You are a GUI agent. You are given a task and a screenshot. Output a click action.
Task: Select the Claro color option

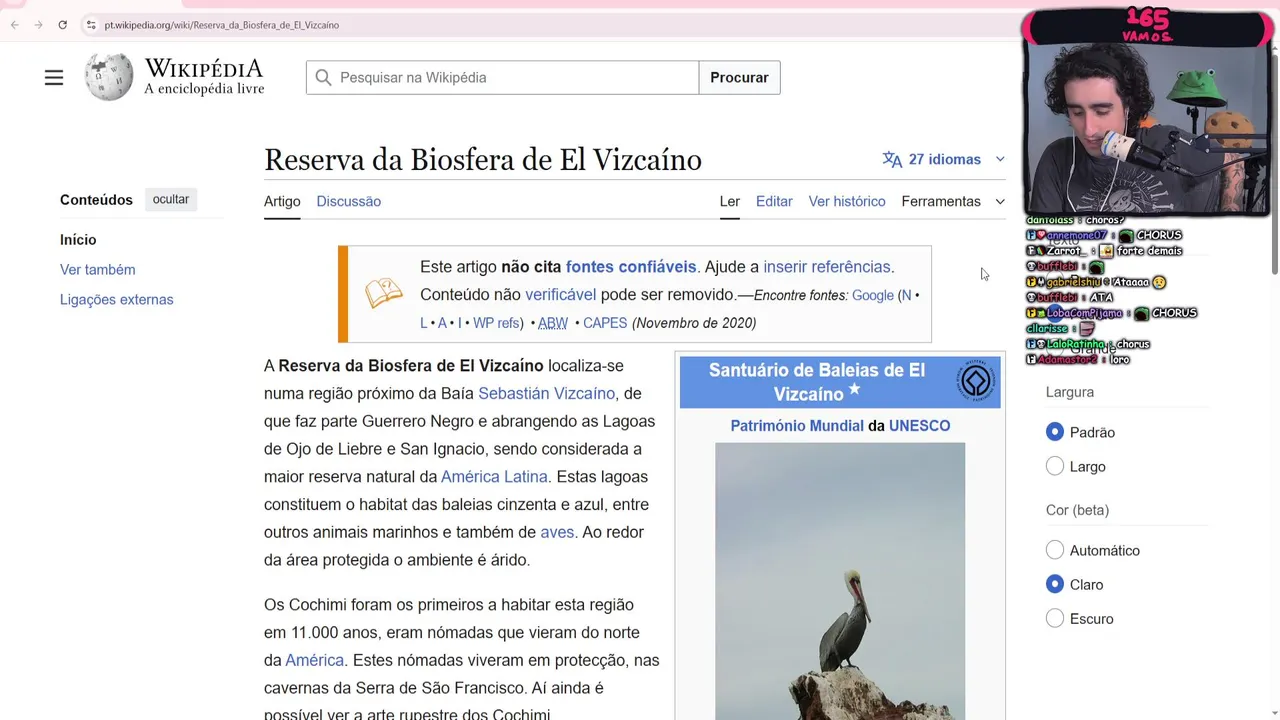click(x=1054, y=584)
